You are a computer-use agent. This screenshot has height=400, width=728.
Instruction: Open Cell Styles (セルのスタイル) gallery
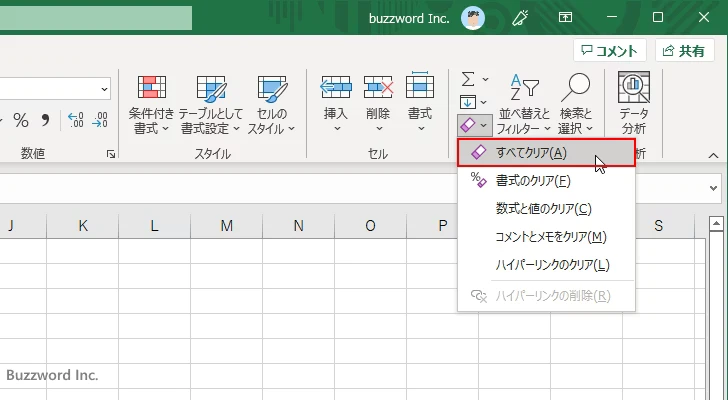[x=271, y=103]
